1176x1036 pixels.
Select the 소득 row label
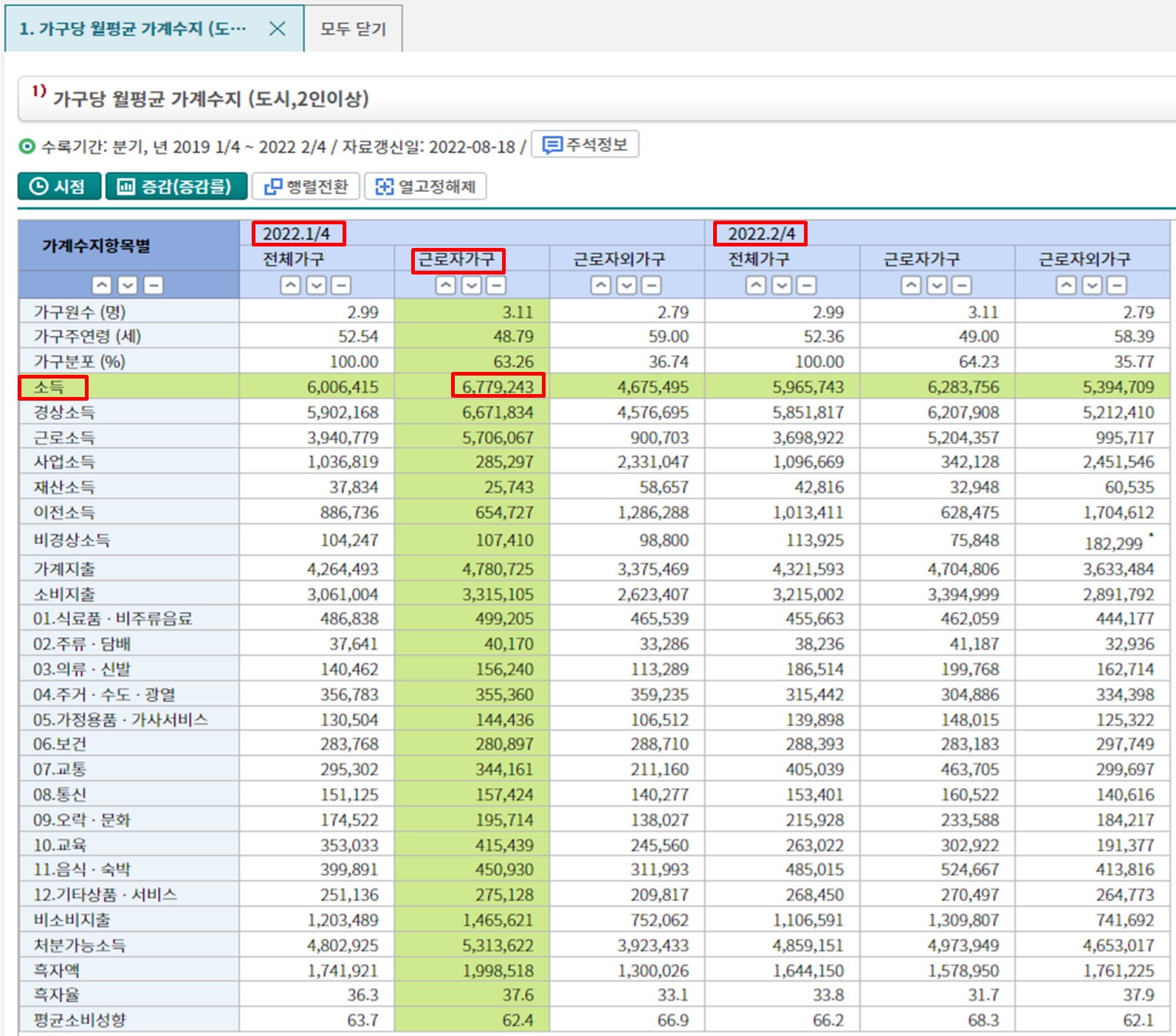[x=49, y=387]
